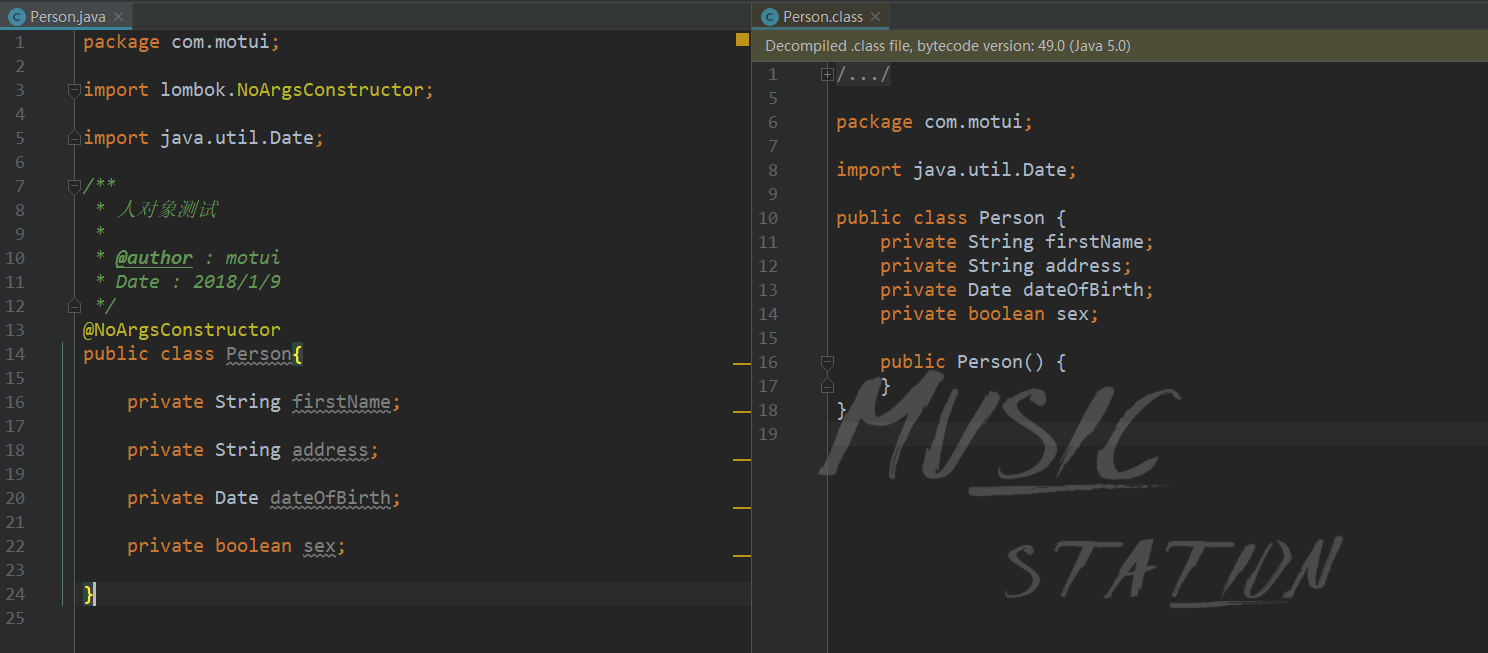1488x653 pixels.
Task: Close the Person.class editor tab
Action: 875,17
